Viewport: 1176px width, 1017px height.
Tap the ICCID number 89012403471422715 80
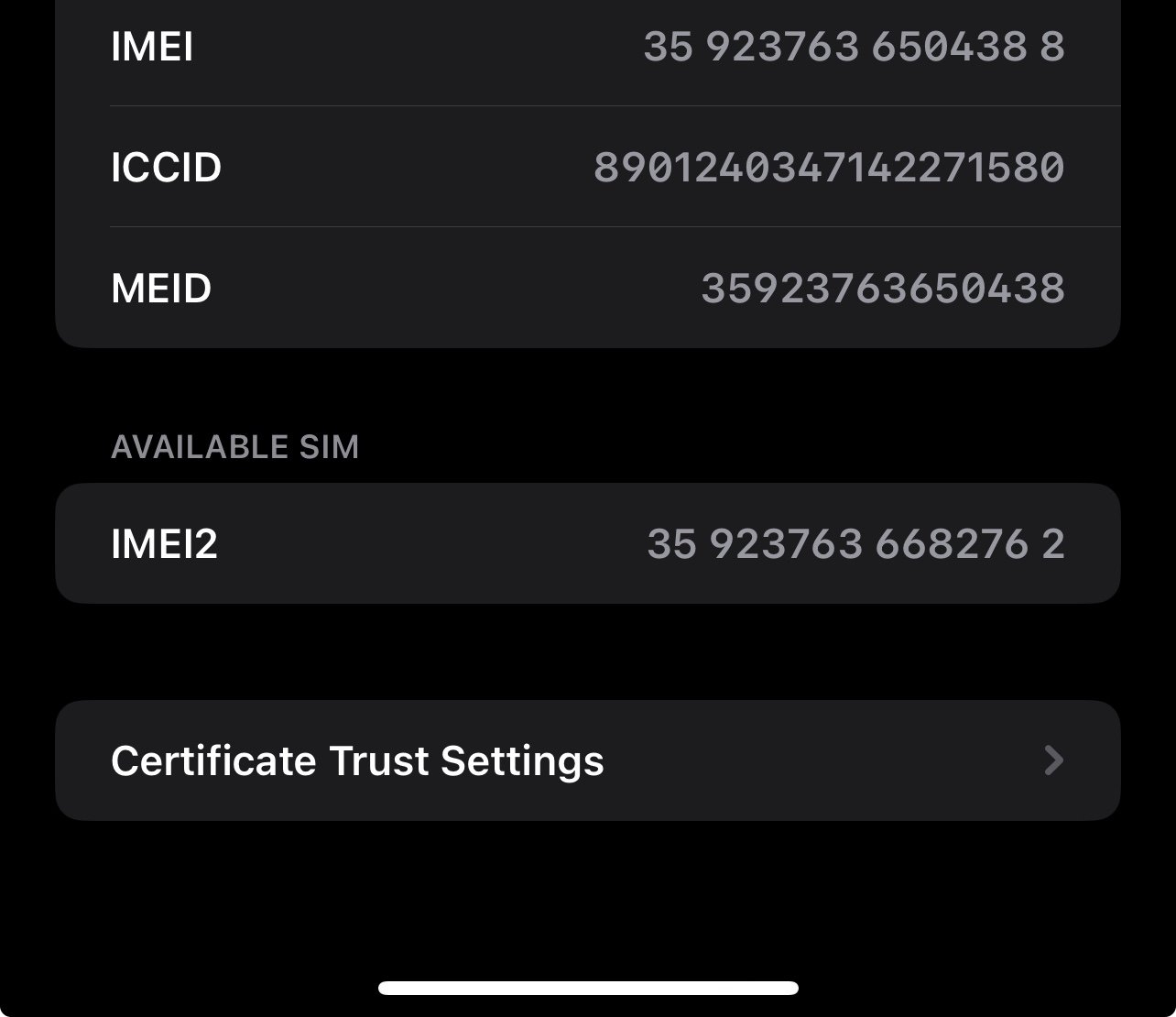(829, 167)
